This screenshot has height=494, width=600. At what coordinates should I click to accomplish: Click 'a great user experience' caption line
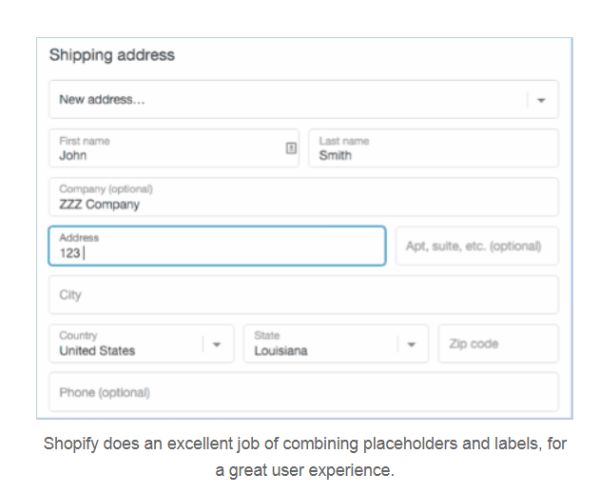(x=304, y=467)
